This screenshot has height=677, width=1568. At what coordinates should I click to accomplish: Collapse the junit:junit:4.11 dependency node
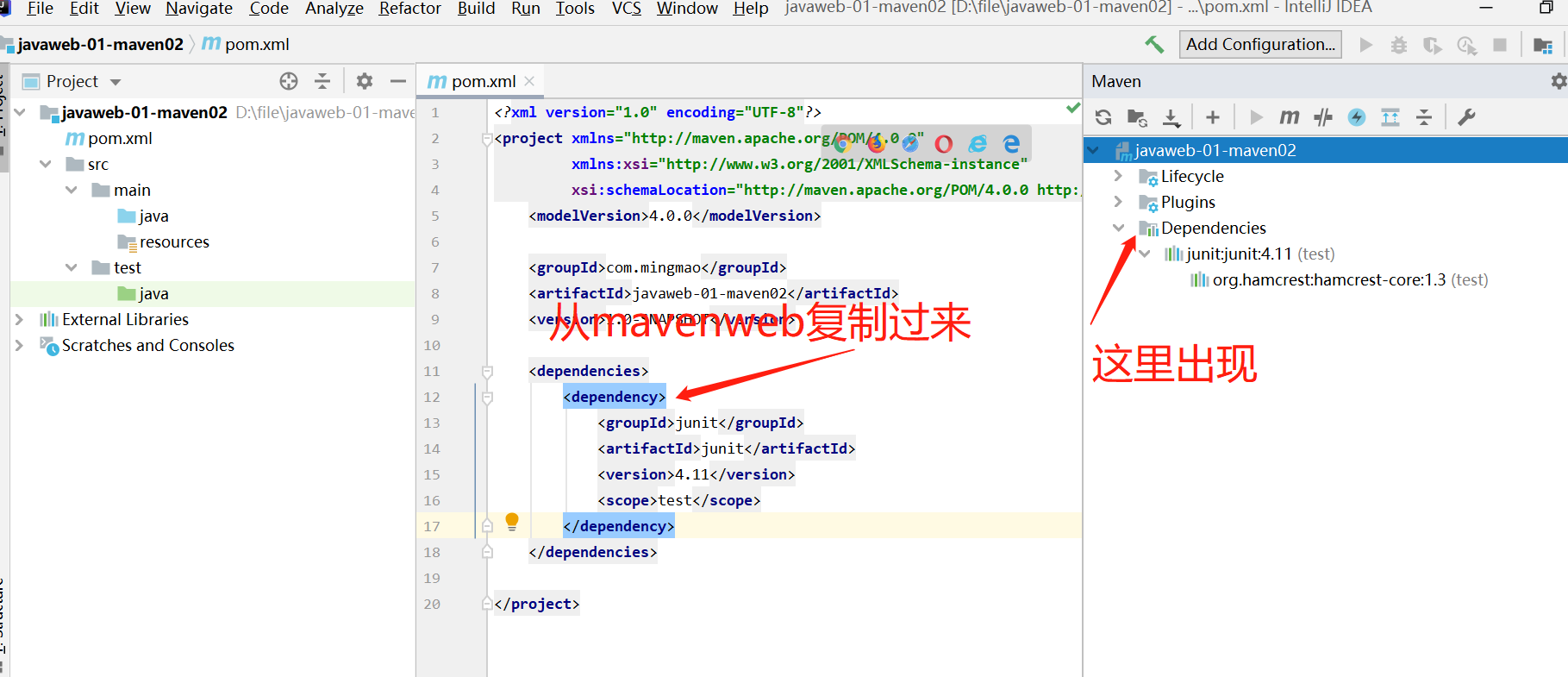click(1145, 254)
